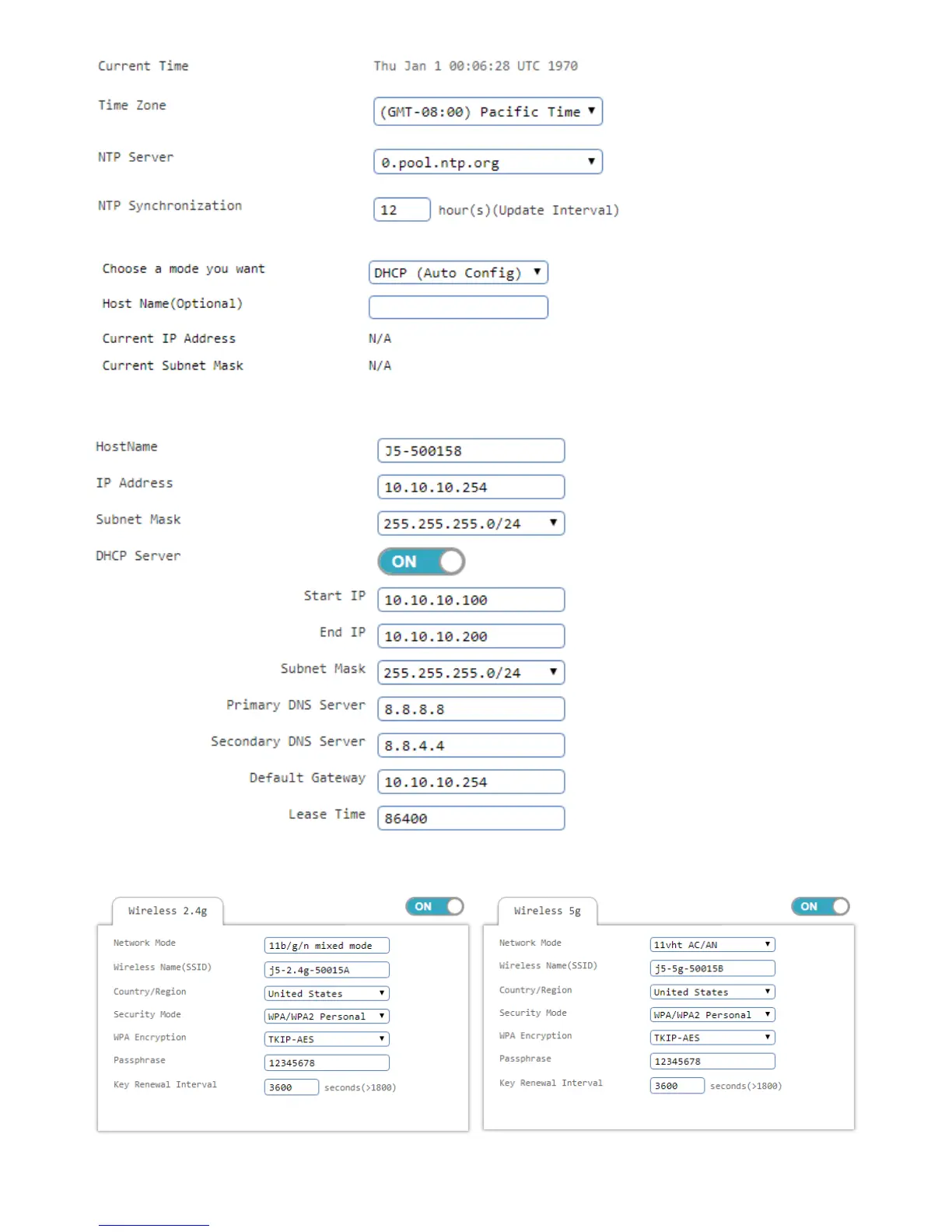The image size is (952, 1232).
Task: Toggle the Wireless 5g ON switch
Action: (821, 906)
